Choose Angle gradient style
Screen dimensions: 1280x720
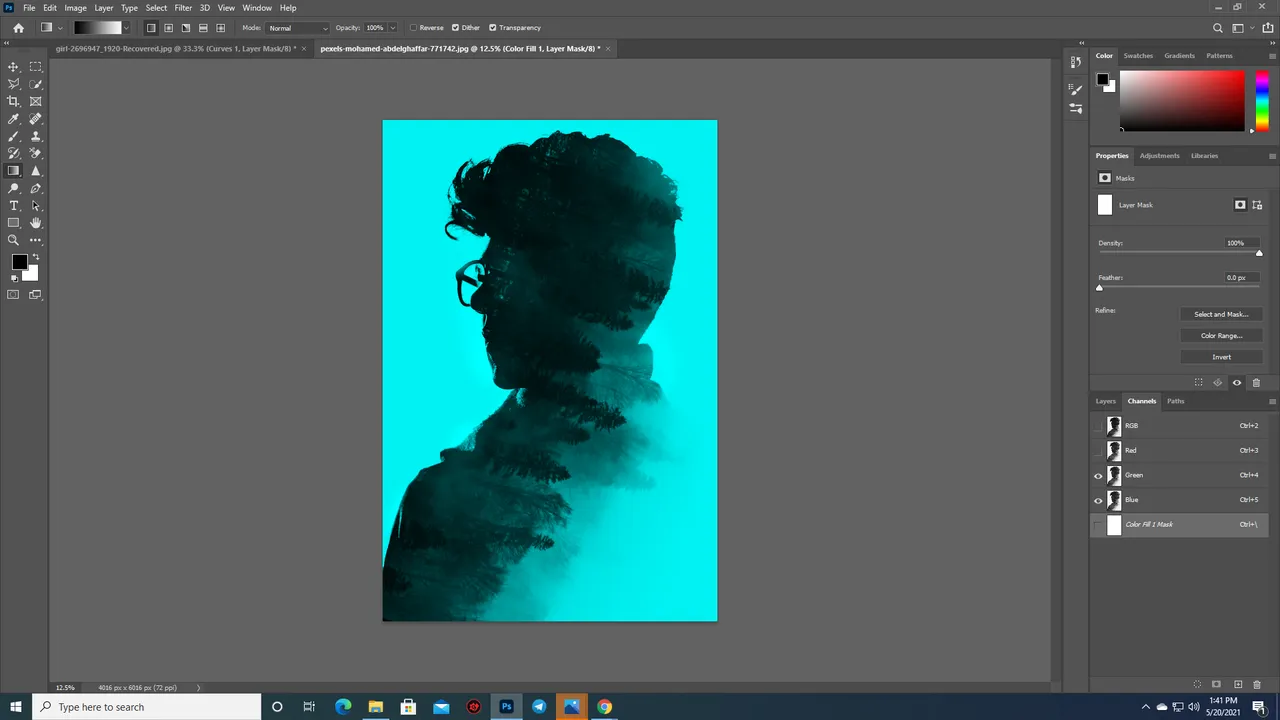click(186, 28)
